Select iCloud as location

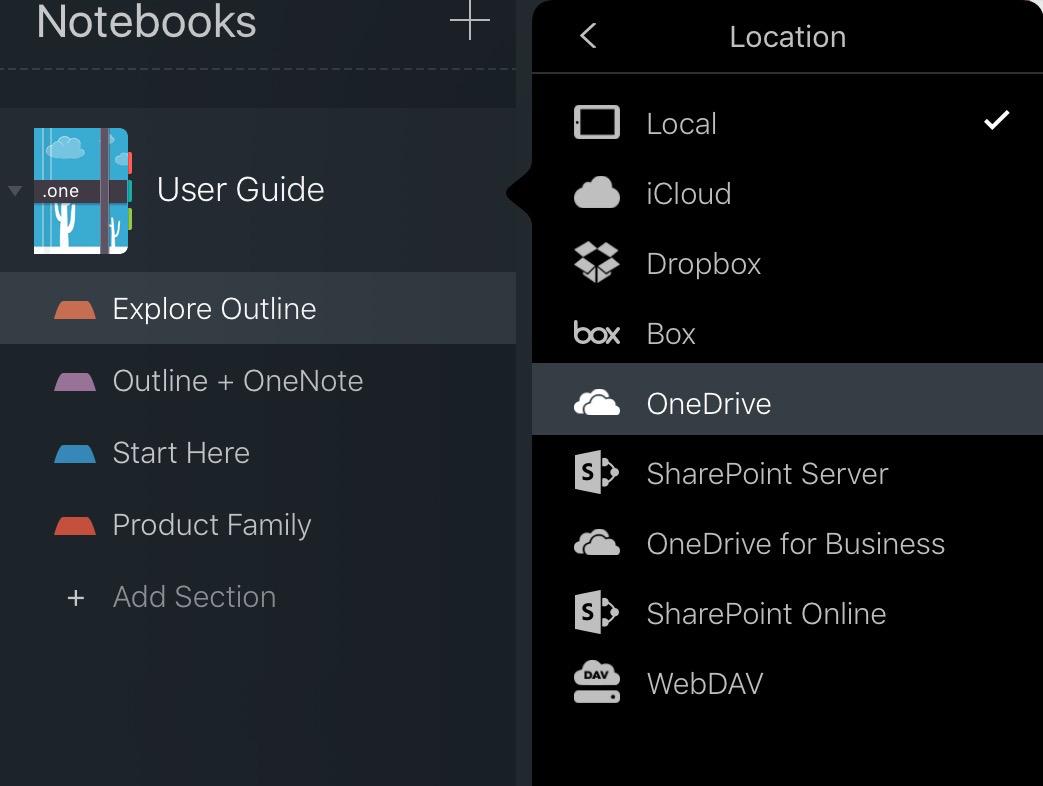[788, 194]
